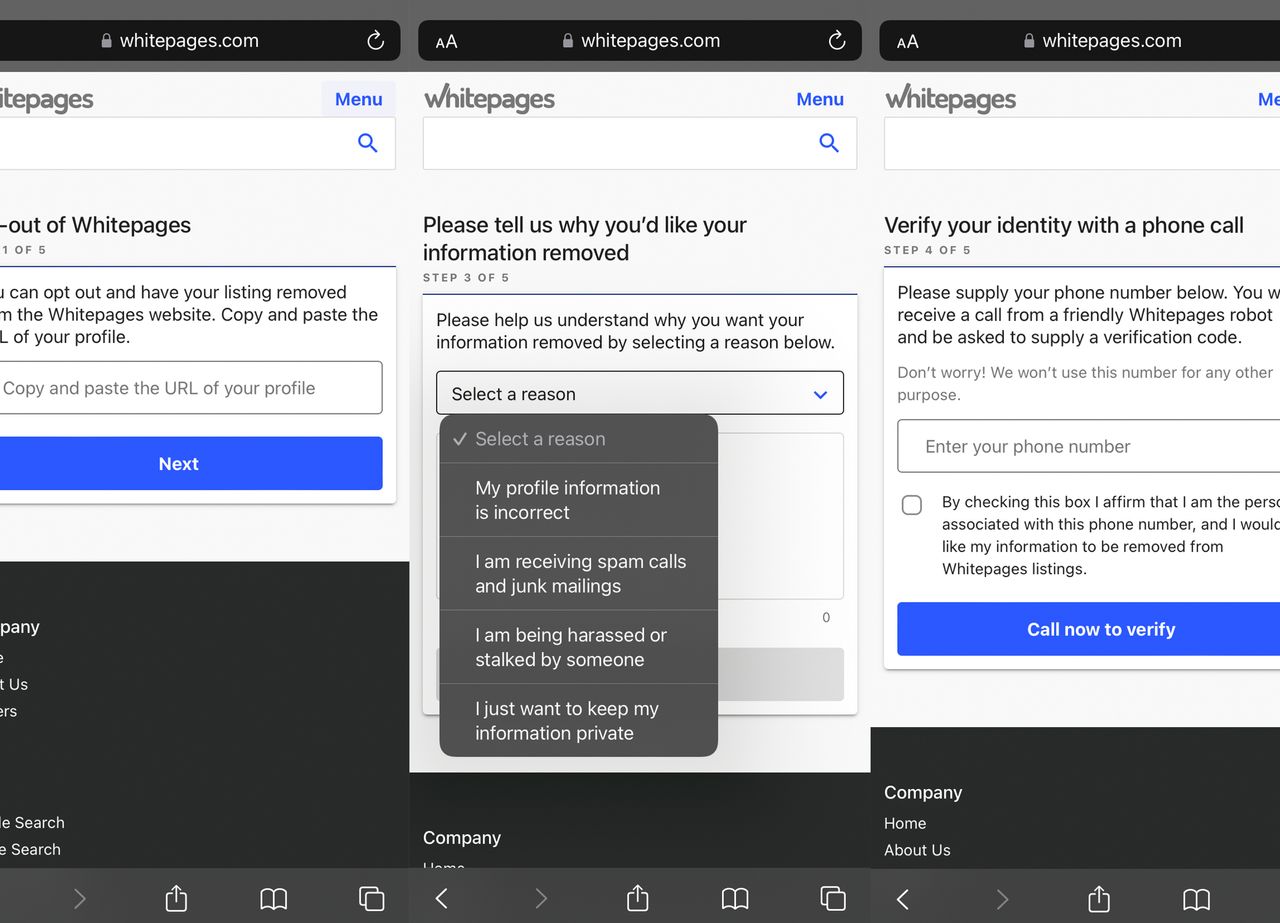Go back using the step 4 screen back arrow
Viewport: 1280px width, 923px height.
click(x=903, y=899)
